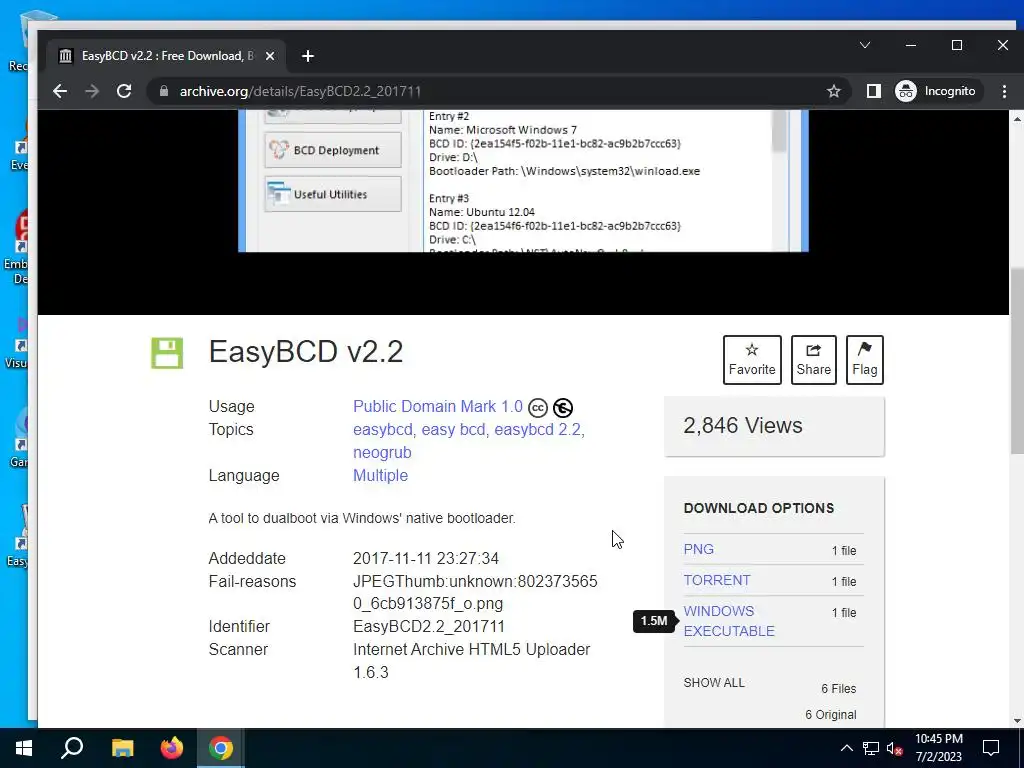The width and height of the screenshot is (1024, 768).
Task: Open the Windows Start menu
Action: tap(24, 748)
